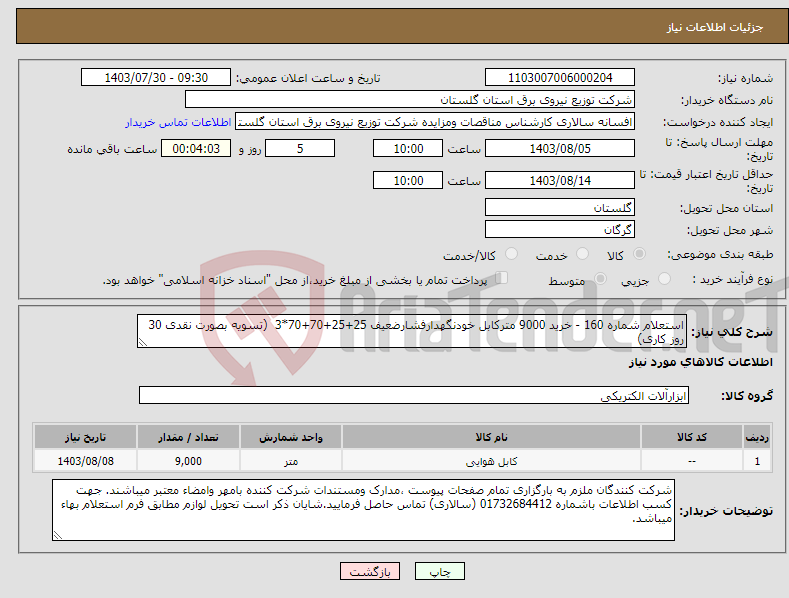The height and width of the screenshot is (598, 789).
Task: Click the 9,000 quantity cell
Action: 188,461
